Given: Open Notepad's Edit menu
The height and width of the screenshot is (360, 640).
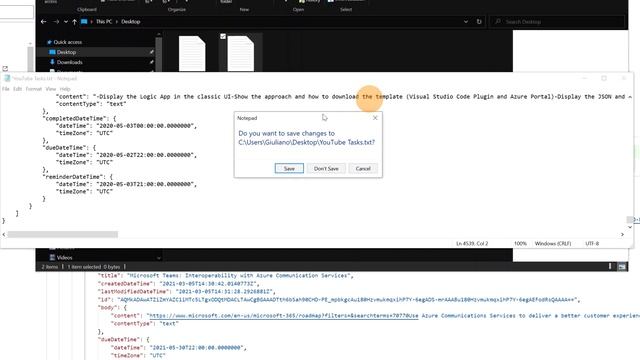Looking at the screenshot, I should pos(17,89).
